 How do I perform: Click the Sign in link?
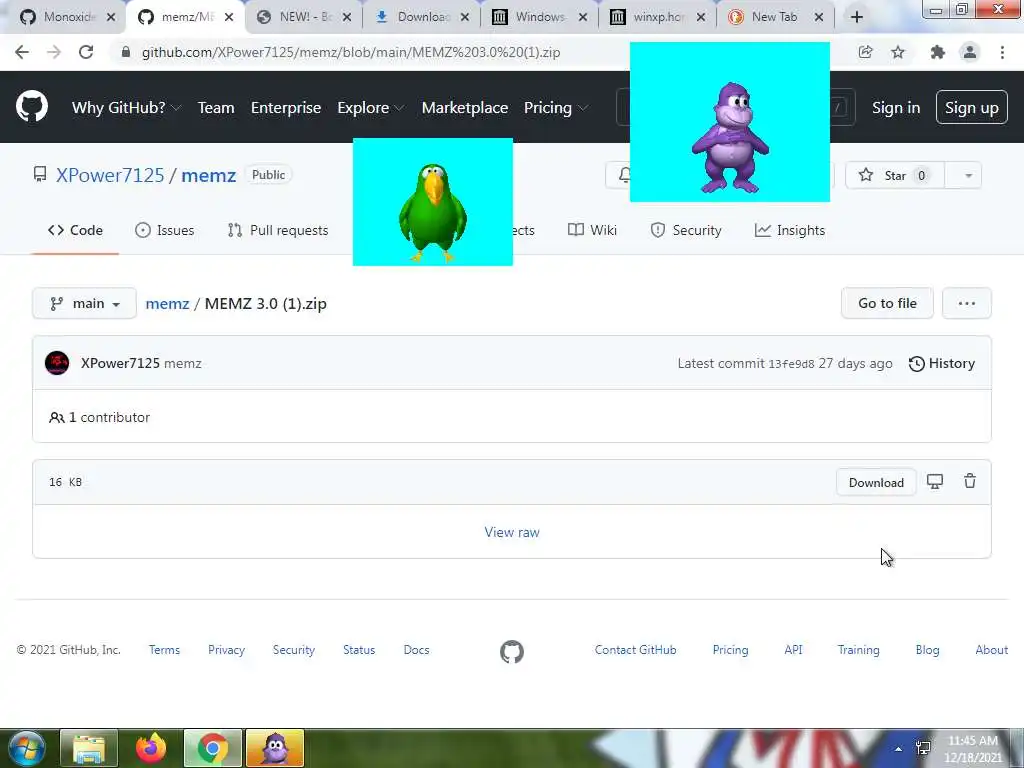[896, 108]
